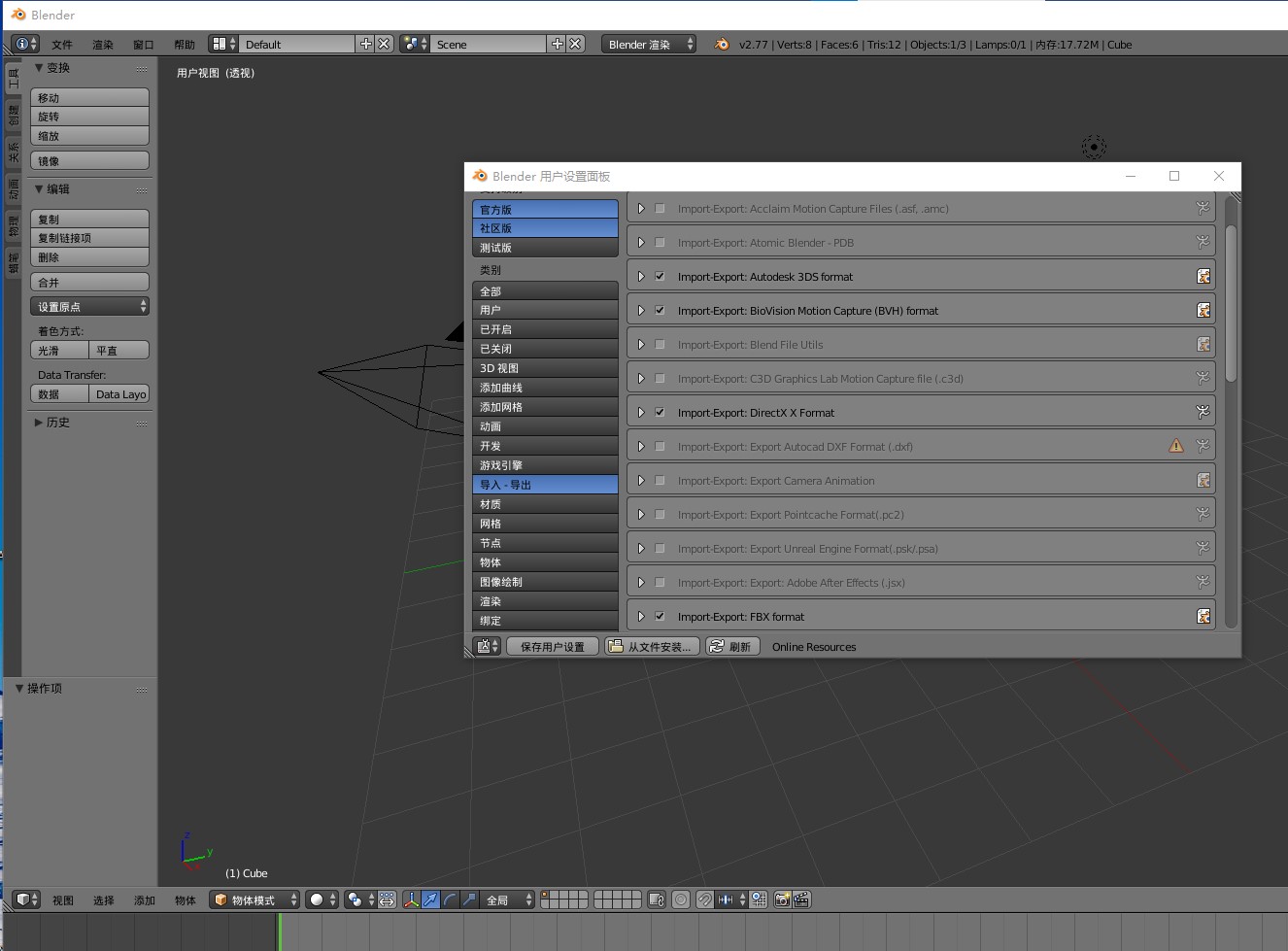The image size is (1288, 951).
Task: Enable the Export Camera Animation addon
Action: pyautogui.click(x=660, y=480)
